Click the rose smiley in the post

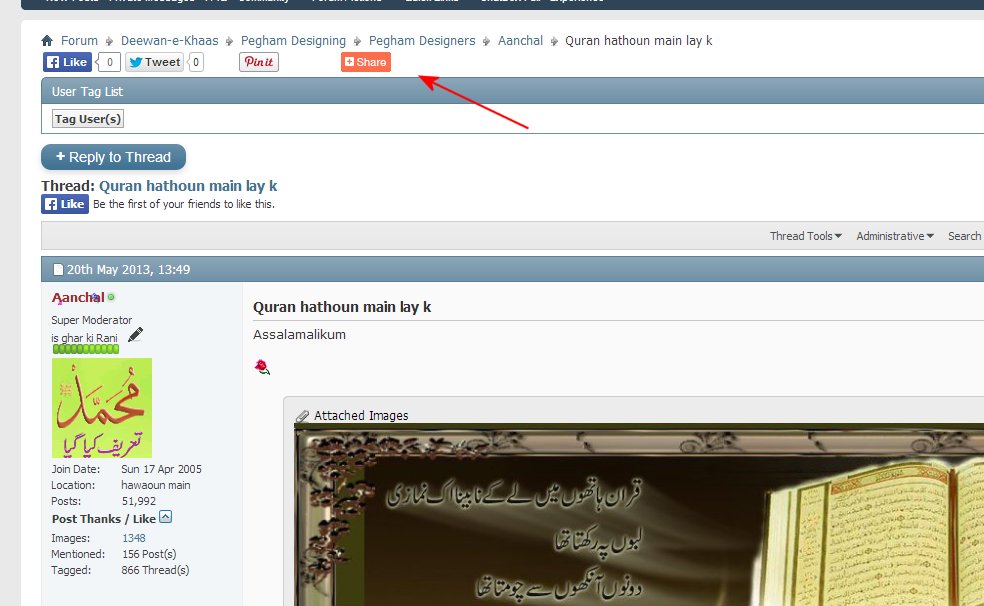262,367
